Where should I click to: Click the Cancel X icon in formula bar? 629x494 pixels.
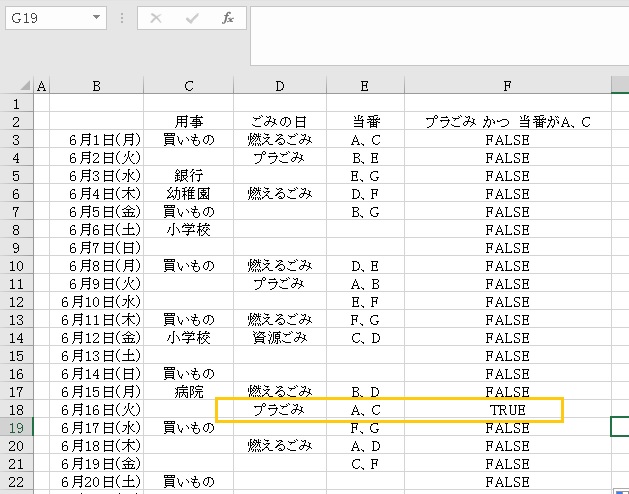(157, 19)
